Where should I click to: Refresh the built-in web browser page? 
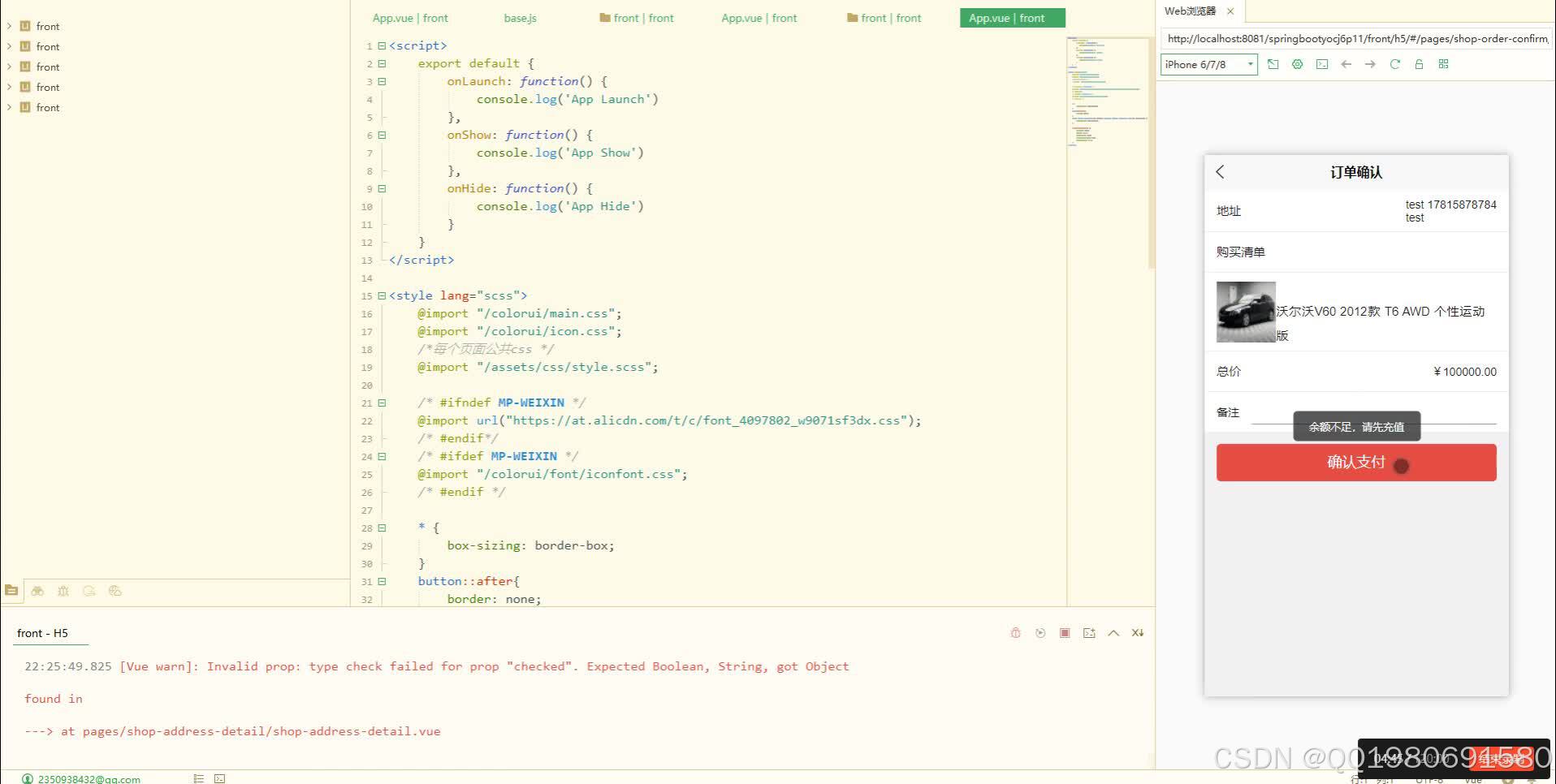[1394, 64]
